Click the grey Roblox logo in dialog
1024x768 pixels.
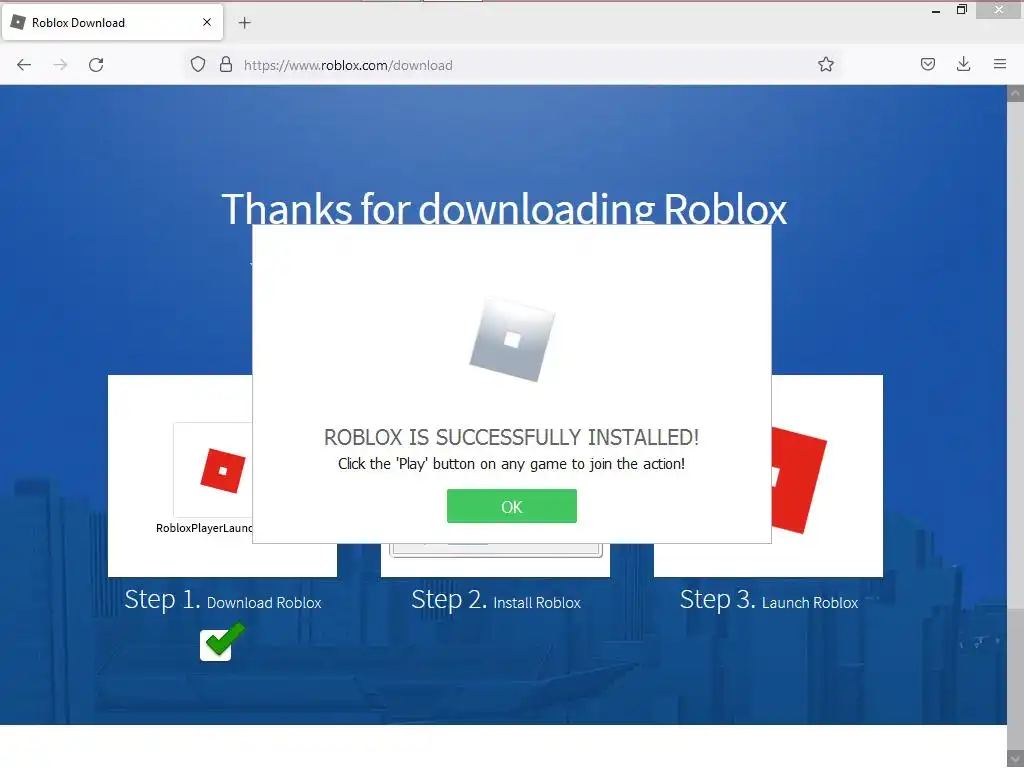pyautogui.click(x=512, y=340)
